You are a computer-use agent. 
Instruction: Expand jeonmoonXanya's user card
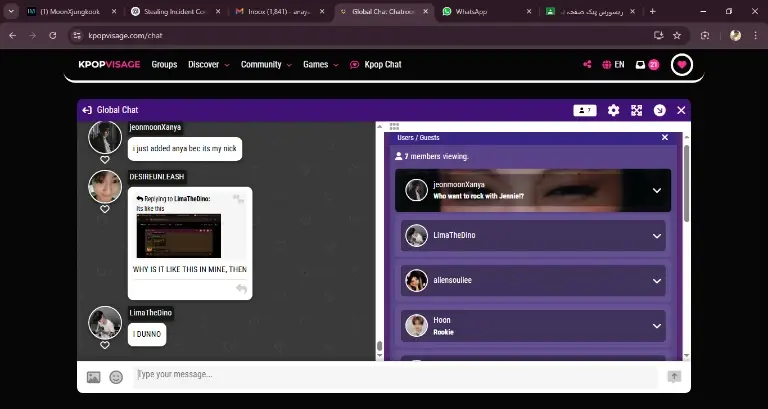click(657, 191)
